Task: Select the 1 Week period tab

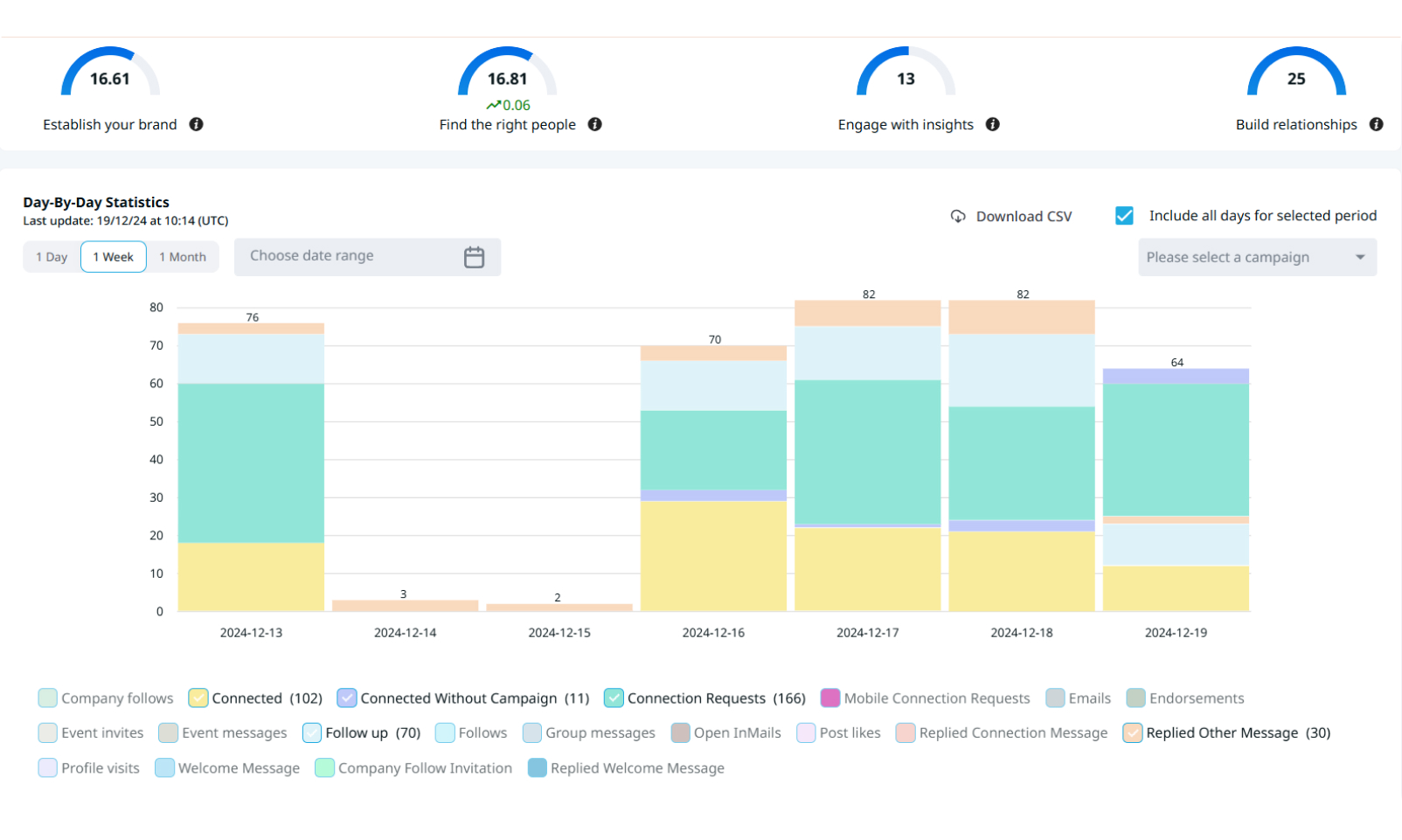Action: [x=114, y=257]
